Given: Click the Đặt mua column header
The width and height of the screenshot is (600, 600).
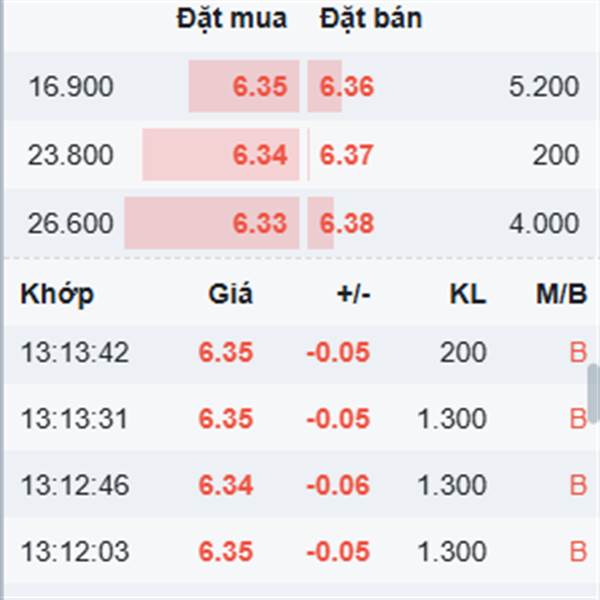Looking at the screenshot, I should (232, 19).
